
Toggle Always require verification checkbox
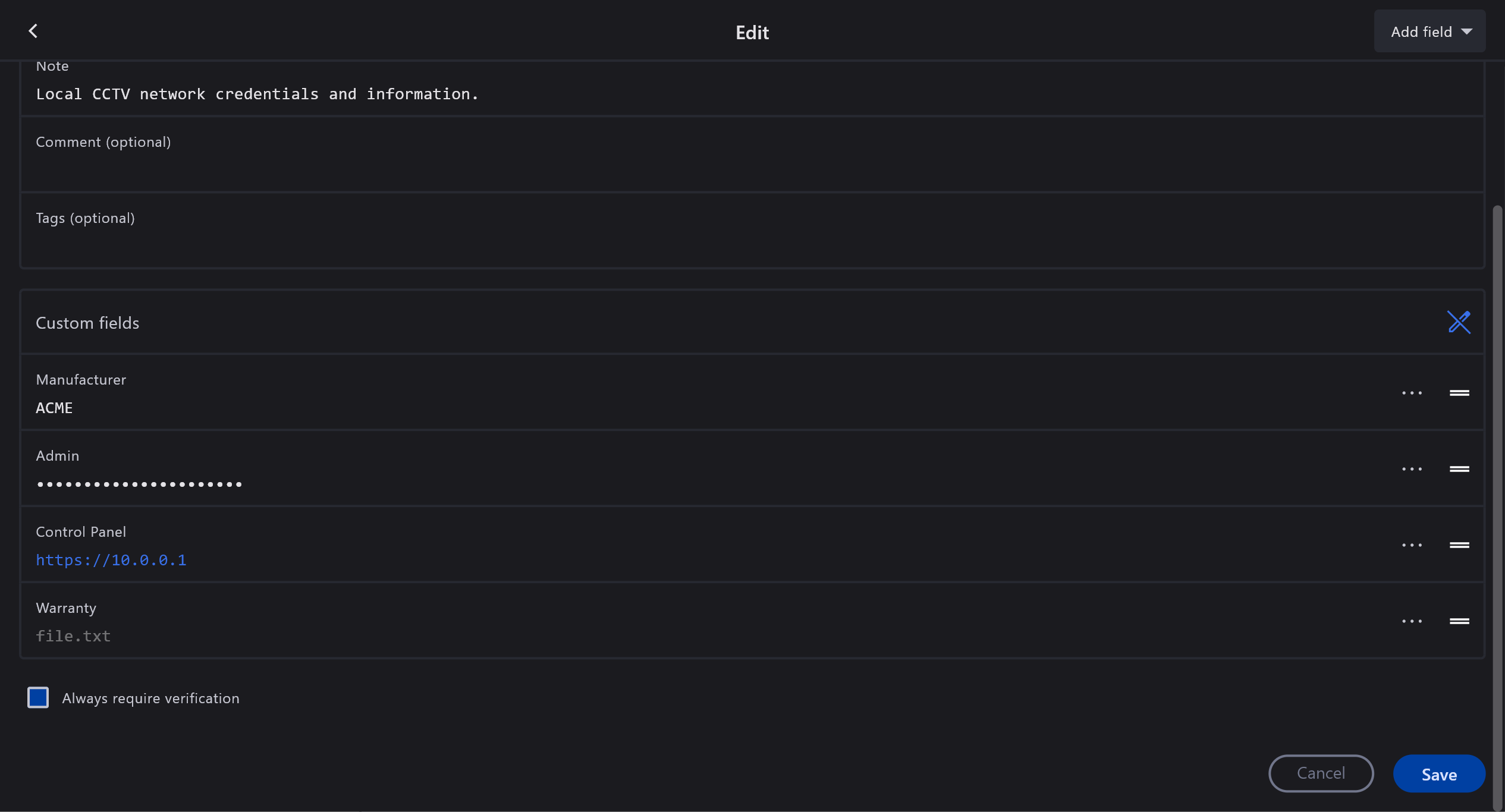point(38,697)
